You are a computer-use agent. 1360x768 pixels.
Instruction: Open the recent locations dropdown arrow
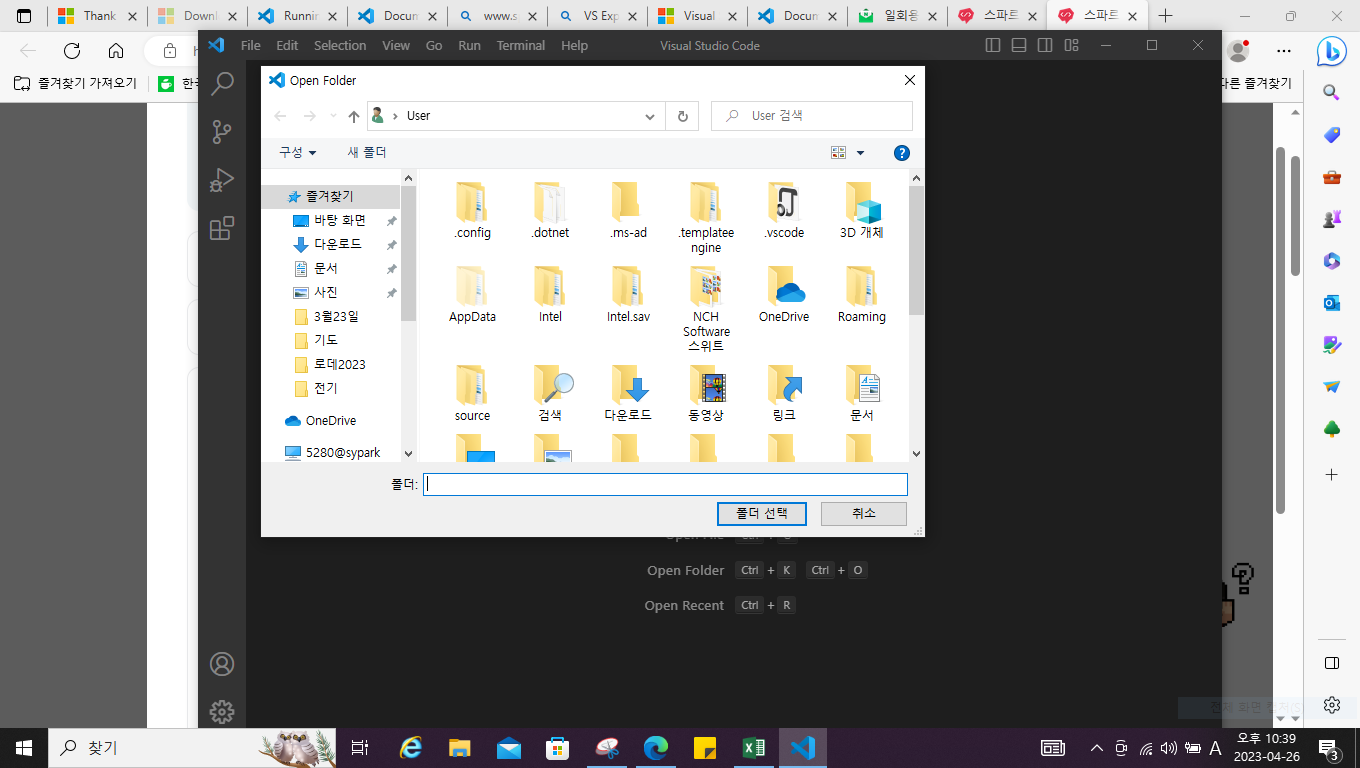(333, 116)
